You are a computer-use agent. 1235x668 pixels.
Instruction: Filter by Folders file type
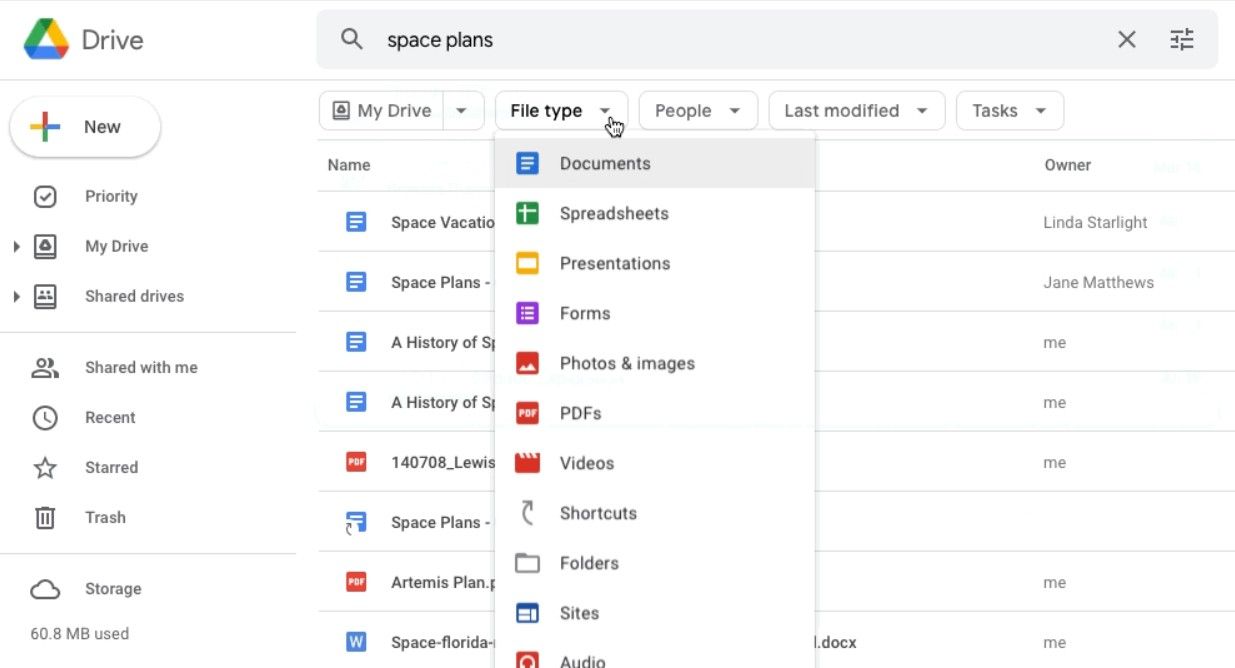tap(589, 563)
